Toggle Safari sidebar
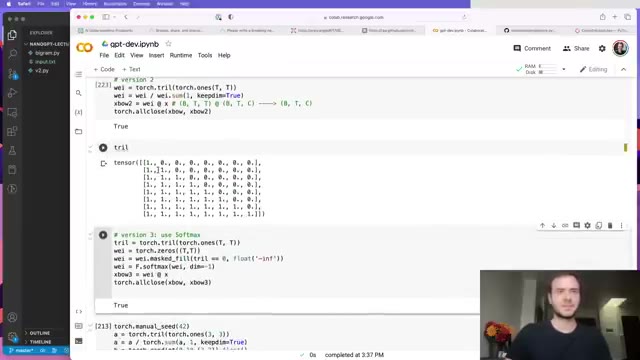This screenshot has width=640, height=360. point(106,17)
